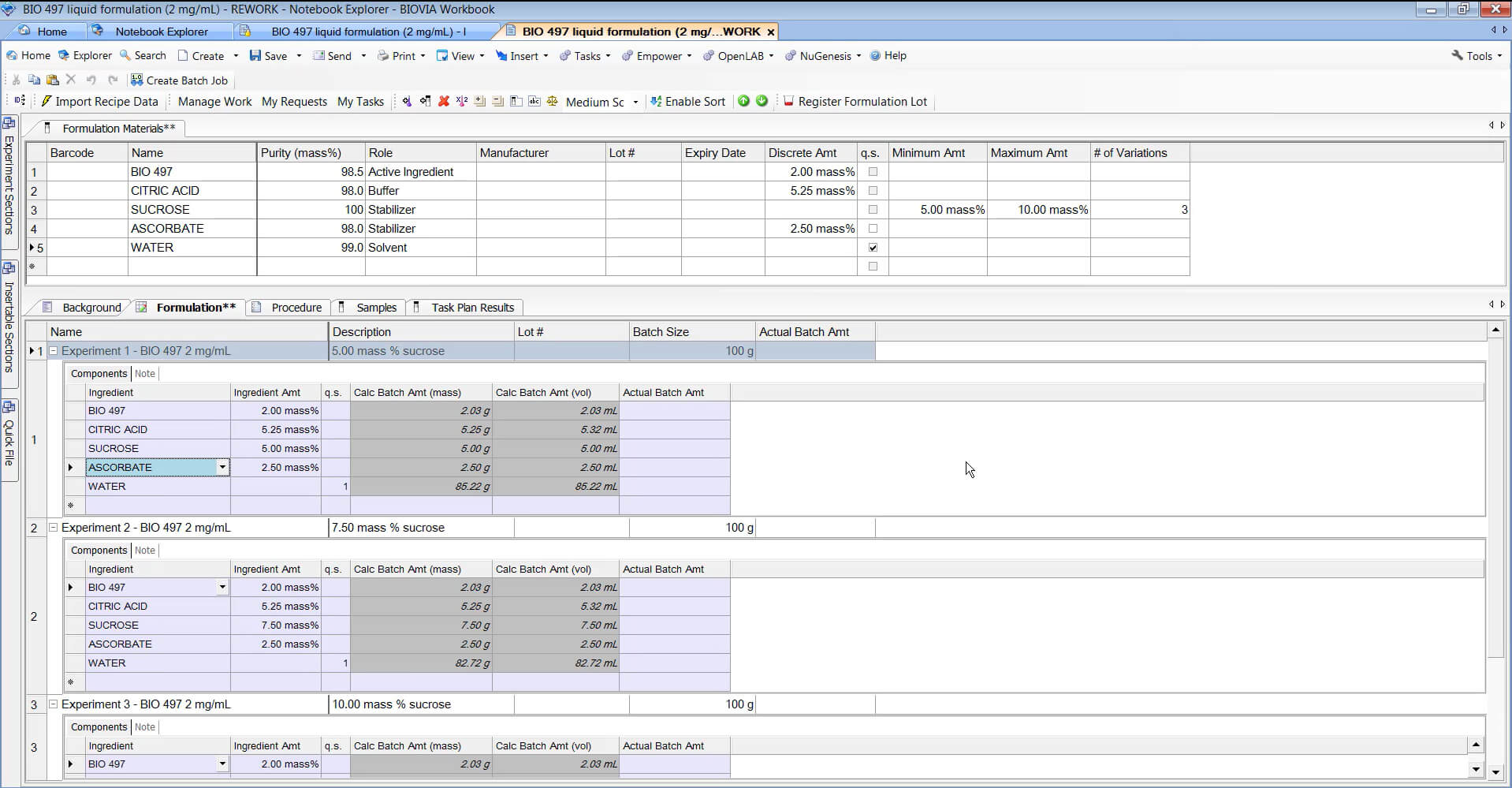This screenshot has width=1512, height=788.
Task: Switch to the Procedure tab
Action: coord(296,308)
